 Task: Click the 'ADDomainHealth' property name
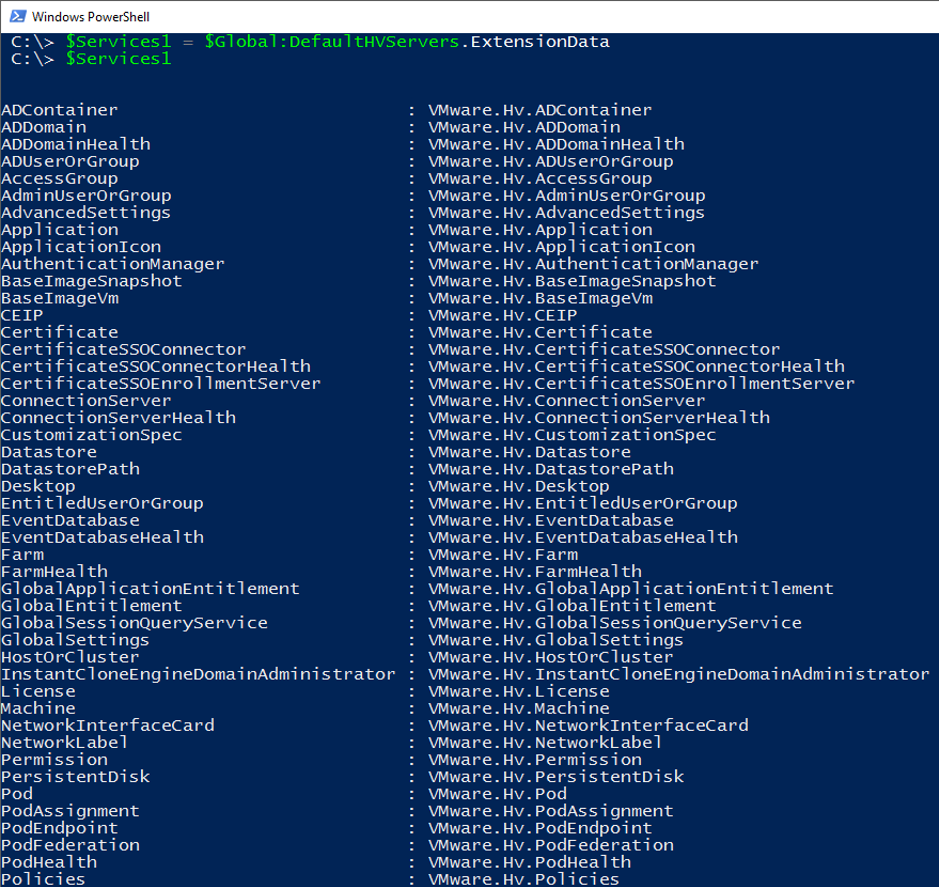click(x=76, y=144)
